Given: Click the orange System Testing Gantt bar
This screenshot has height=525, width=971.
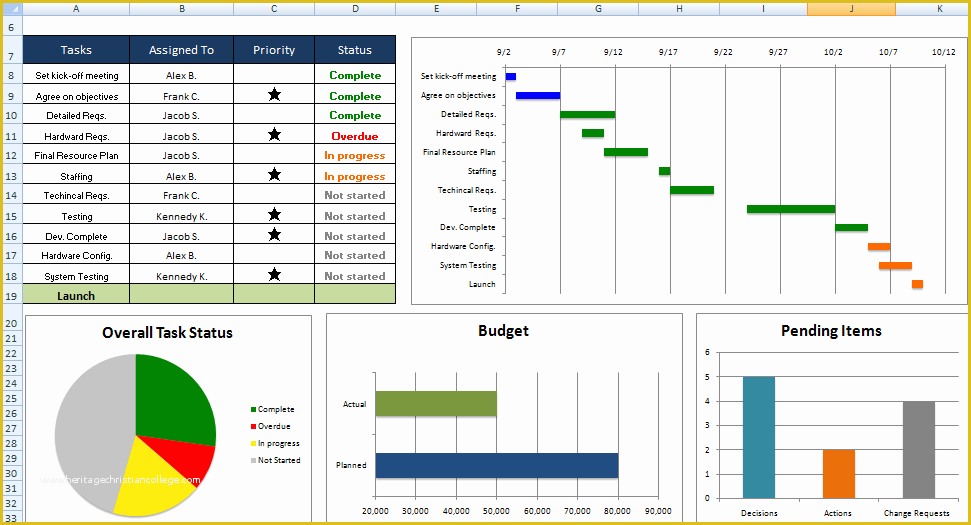Looking at the screenshot, I should tap(895, 266).
